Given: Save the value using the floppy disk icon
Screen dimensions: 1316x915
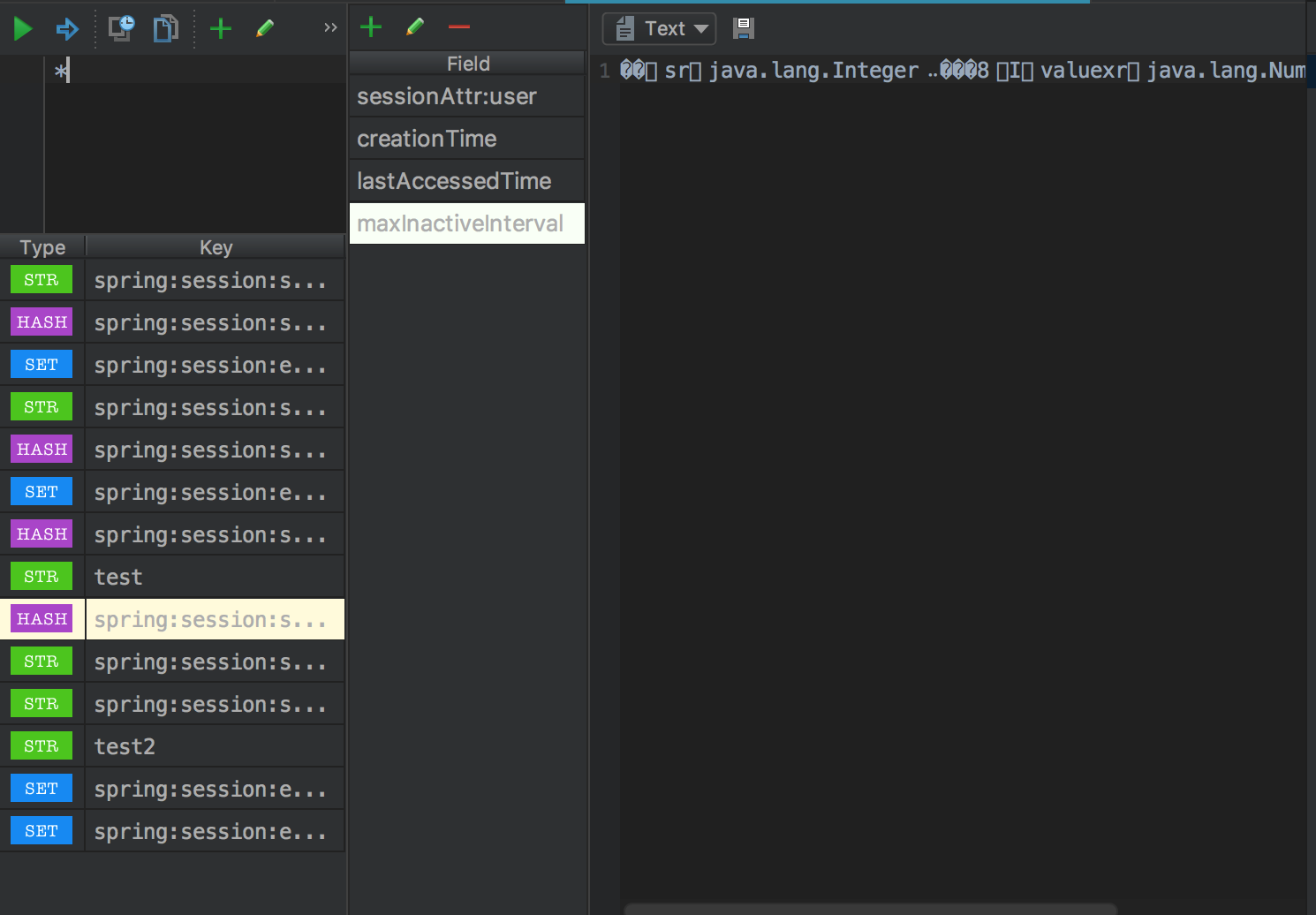Looking at the screenshot, I should [x=744, y=29].
